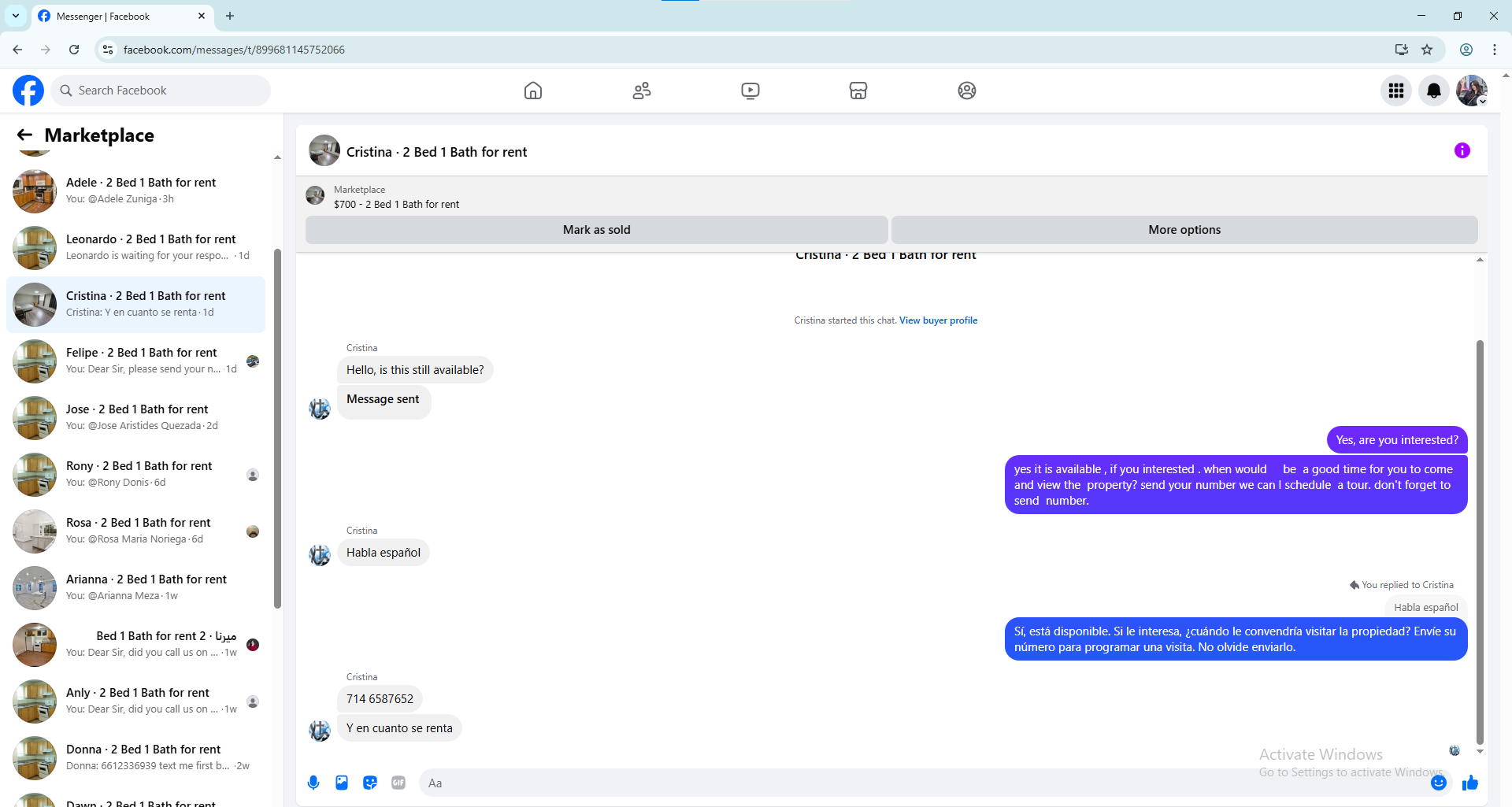Open the Marketplace storefront icon
The image size is (1512, 807).
pos(858,91)
